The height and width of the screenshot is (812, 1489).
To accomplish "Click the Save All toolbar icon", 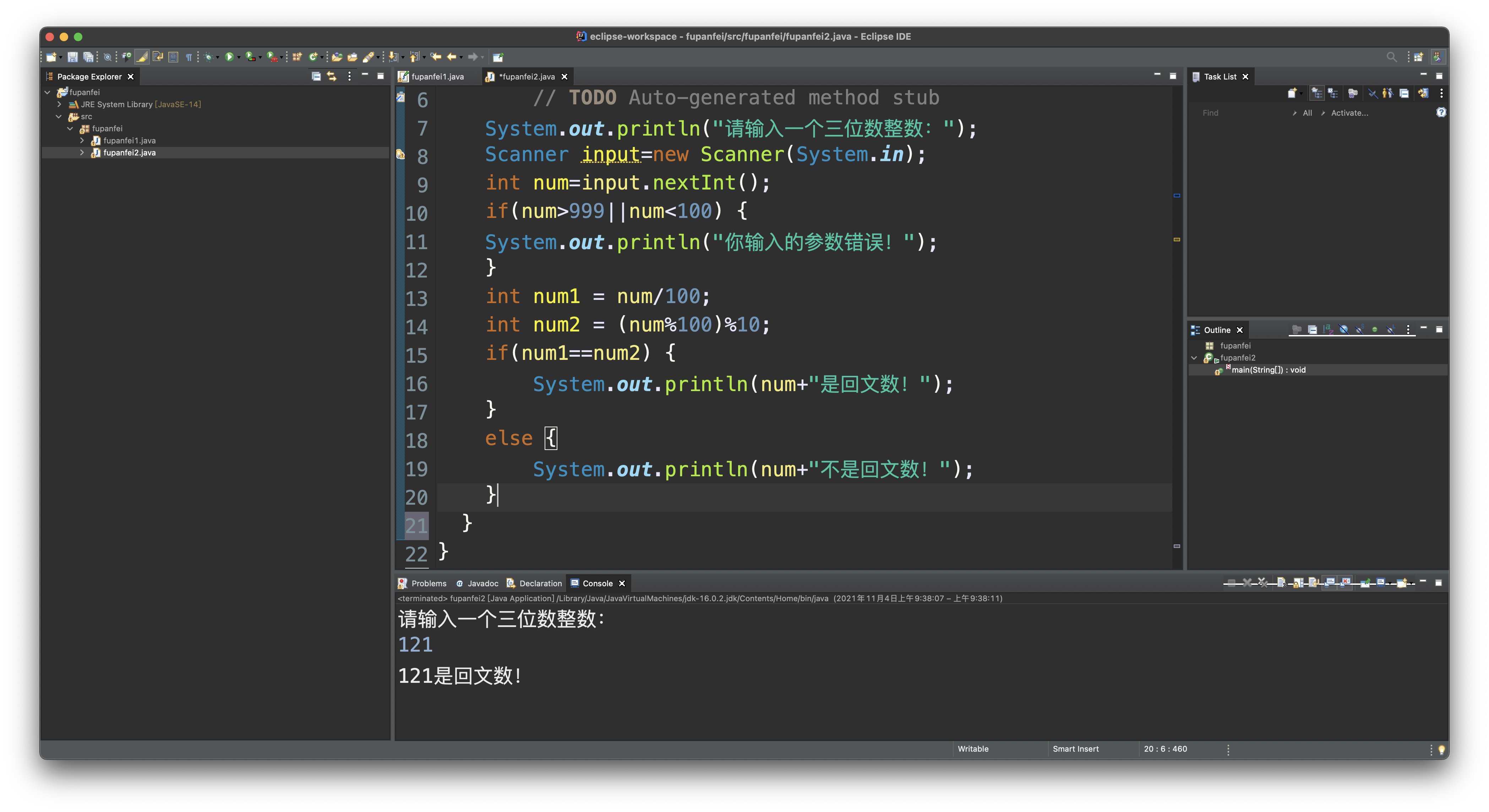I will point(88,57).
